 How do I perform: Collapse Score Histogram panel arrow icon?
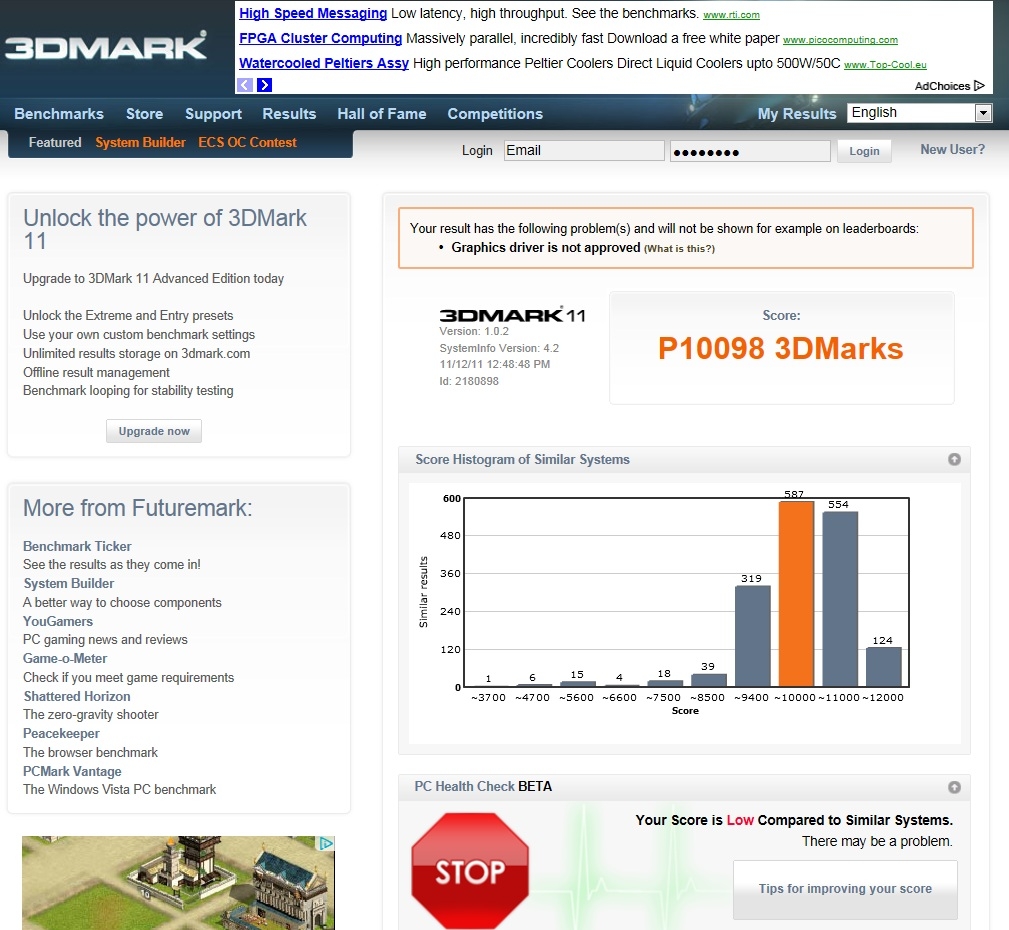tap(954, 459)
